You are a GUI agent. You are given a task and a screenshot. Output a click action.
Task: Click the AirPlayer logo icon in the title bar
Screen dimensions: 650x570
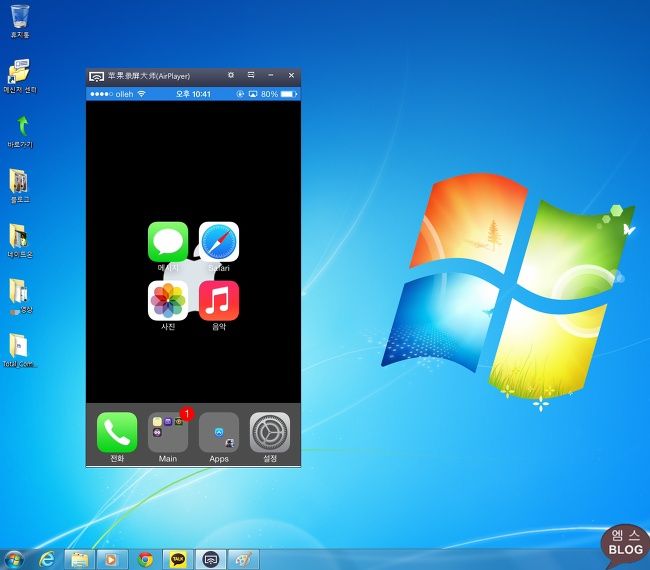click(x=96, y=76)
